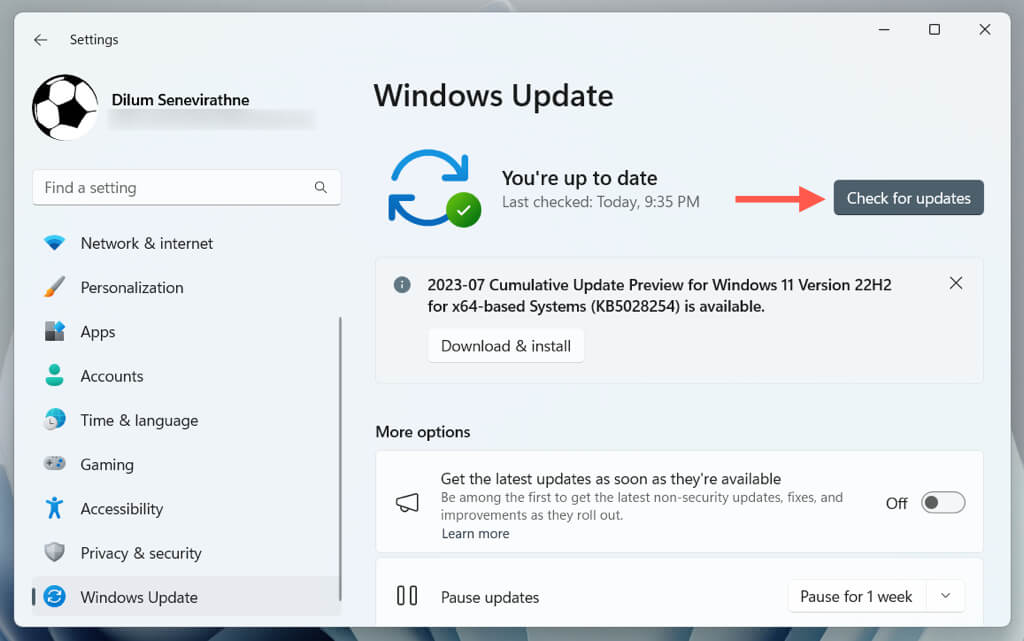1024x641 pixels.
Task: Open Personalization settings
Action: 132,288
